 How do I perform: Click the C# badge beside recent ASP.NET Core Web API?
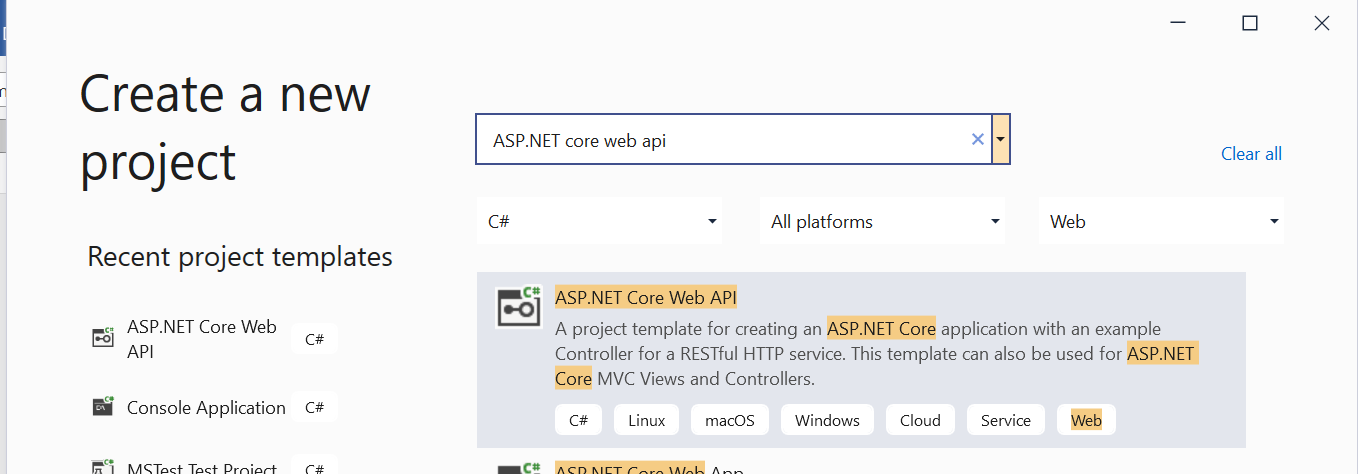pos(314,339)
